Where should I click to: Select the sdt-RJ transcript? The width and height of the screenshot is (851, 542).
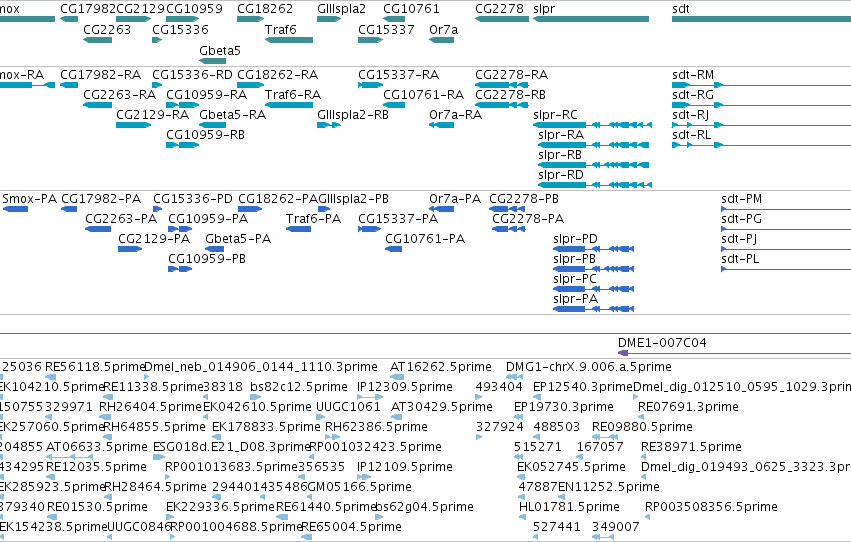click(761, 125)
